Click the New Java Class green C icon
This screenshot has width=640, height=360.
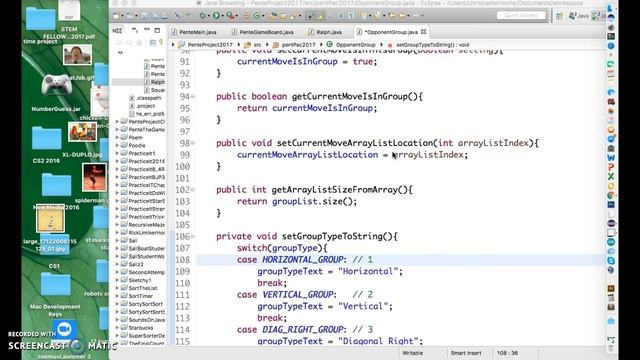257,16
